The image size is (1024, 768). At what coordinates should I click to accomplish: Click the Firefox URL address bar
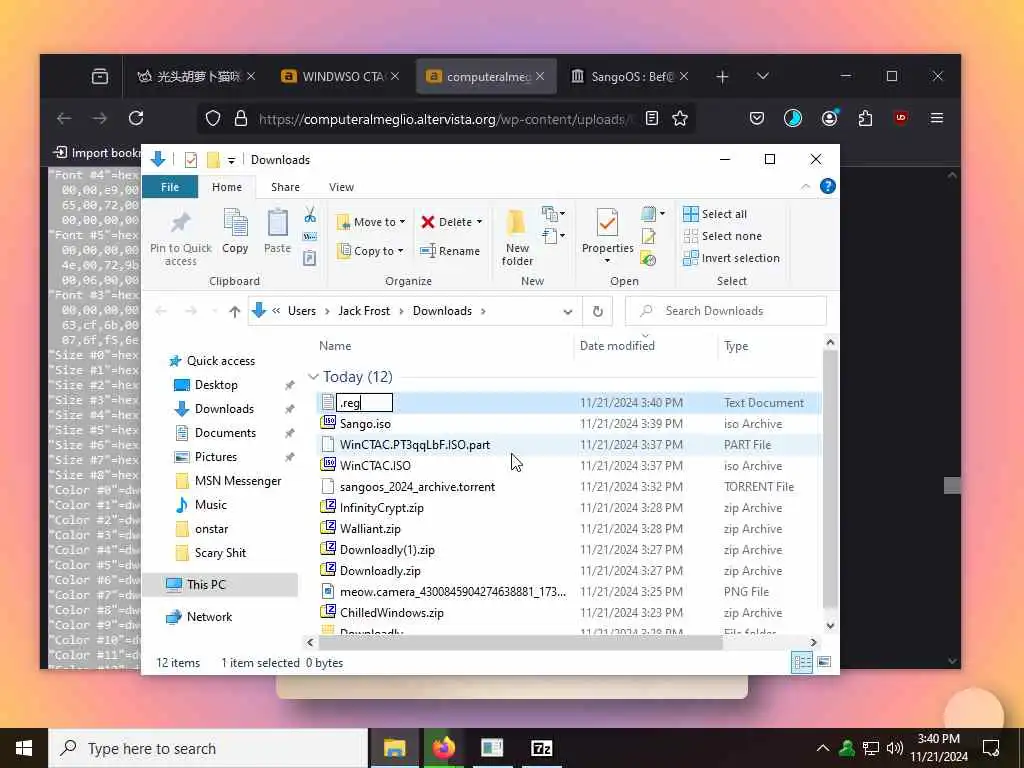pyautogui.click(x=444, y=118)
